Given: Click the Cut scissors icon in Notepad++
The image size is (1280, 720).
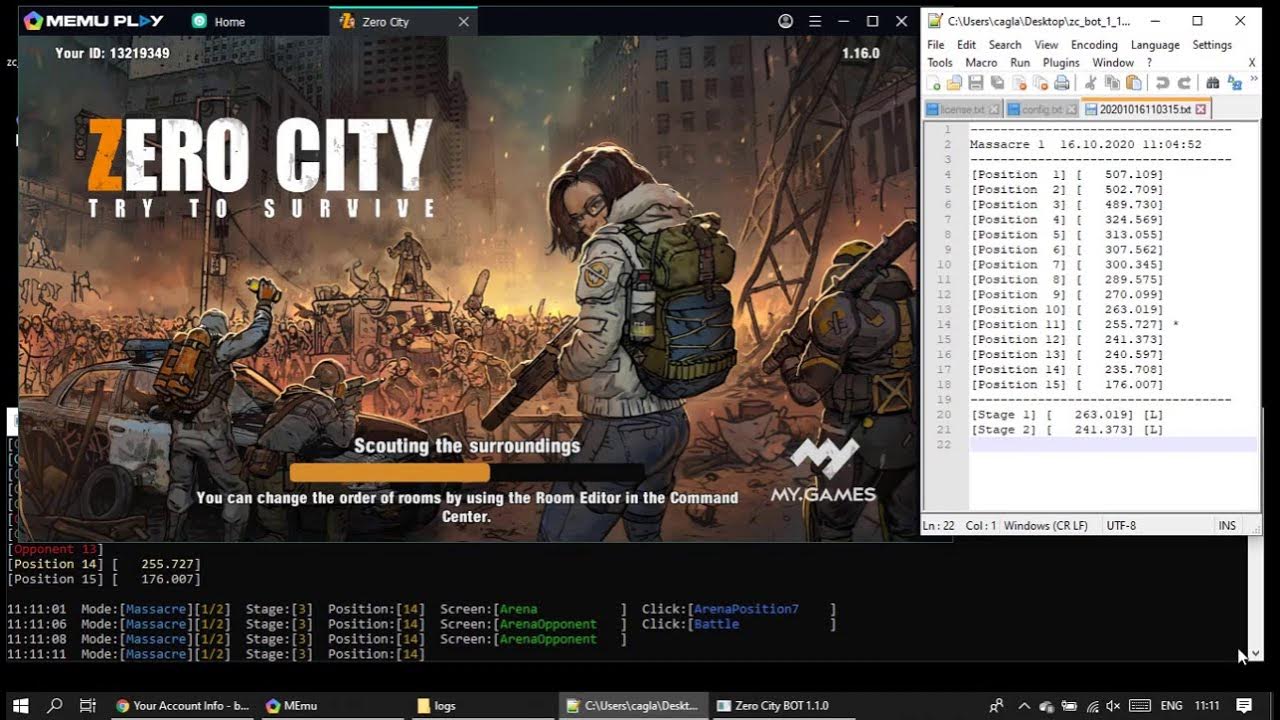Looking at the screenshot, I should coord(1090,83).
